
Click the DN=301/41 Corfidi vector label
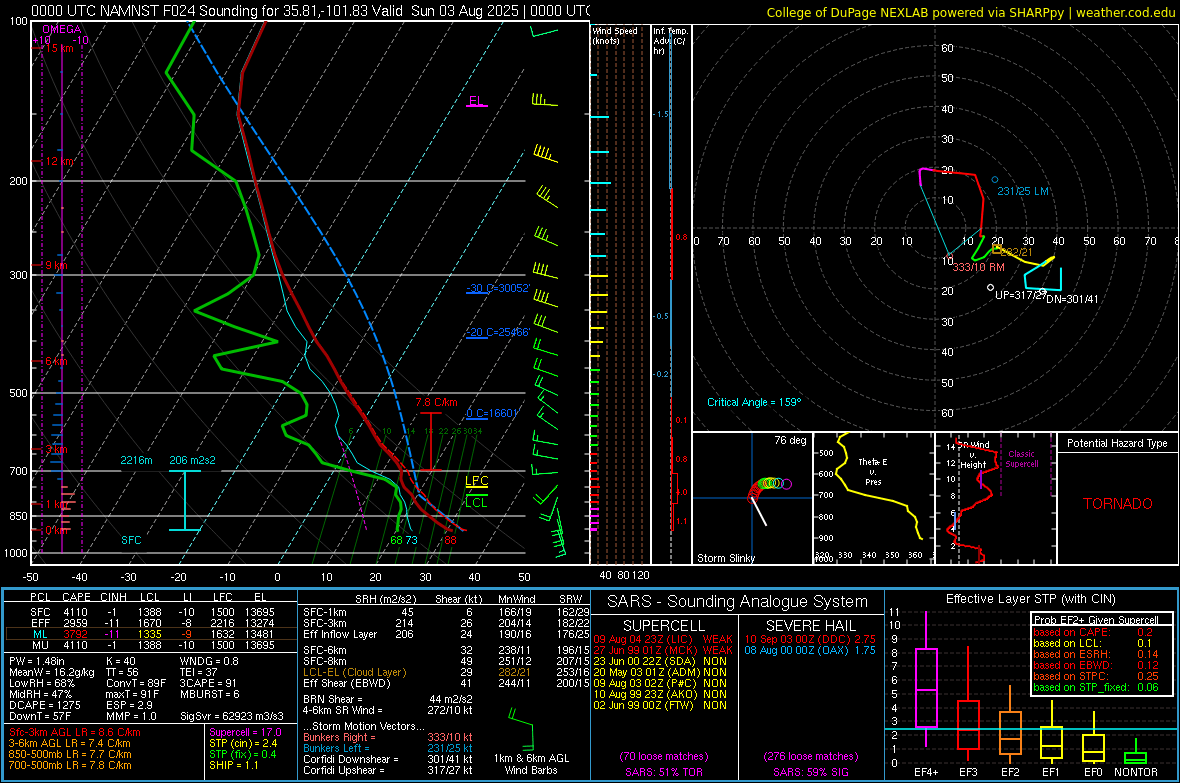click(1072, 299)
